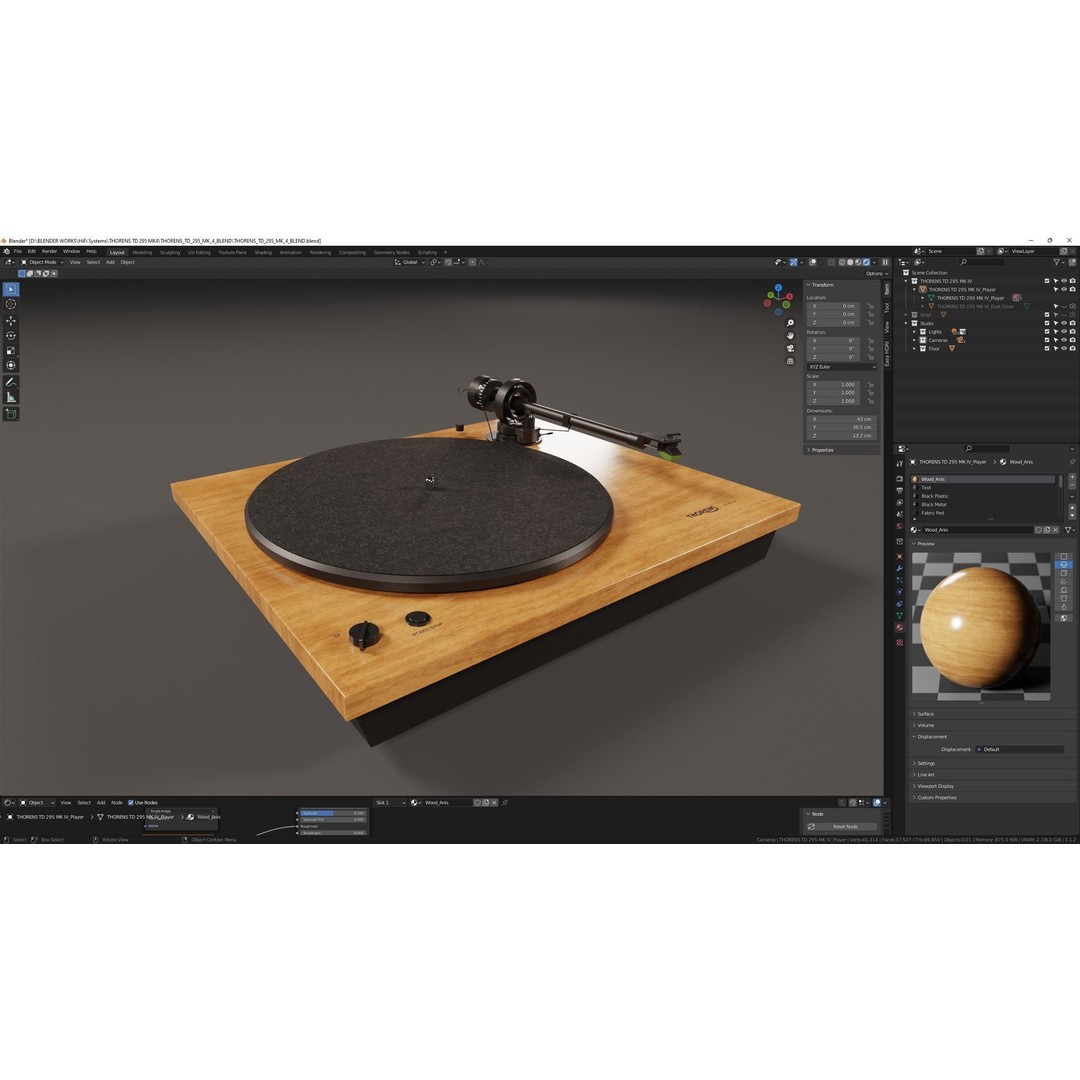This screenshot has height=1080, width=1080.
Task: Hide the THORENS TD 295 MK IV_Dust Cover object
Action: pyautogui.click(x=1064, y=306)
